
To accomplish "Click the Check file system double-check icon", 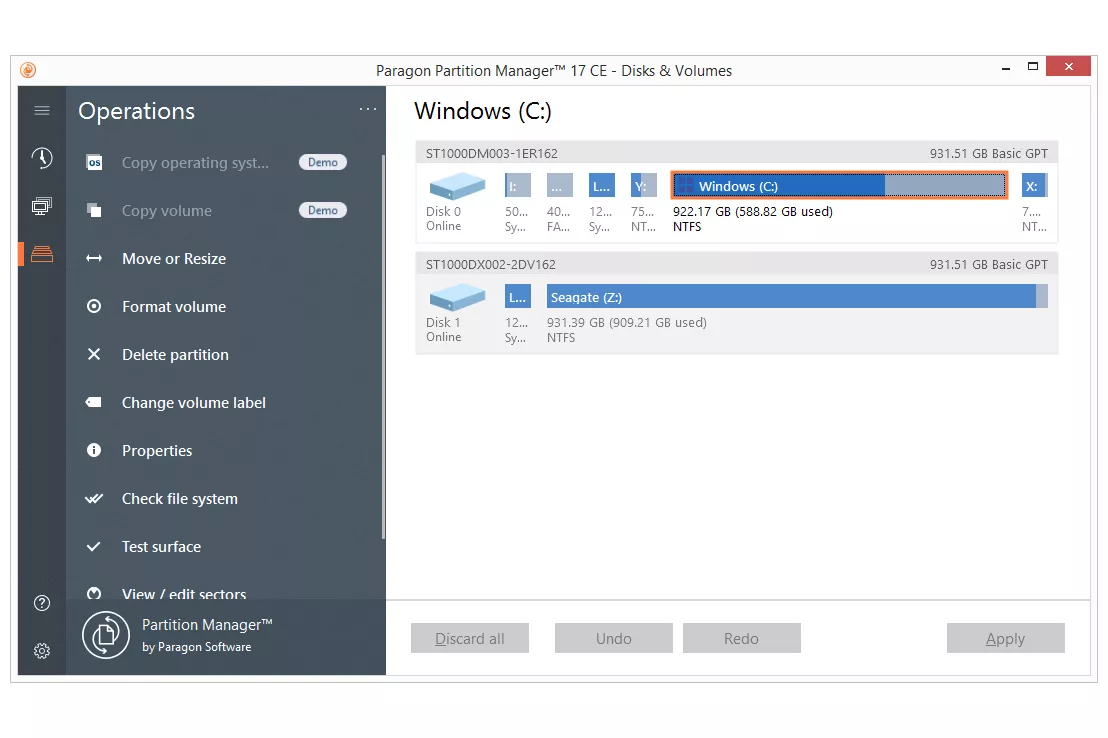I will [x=94, y=498].
